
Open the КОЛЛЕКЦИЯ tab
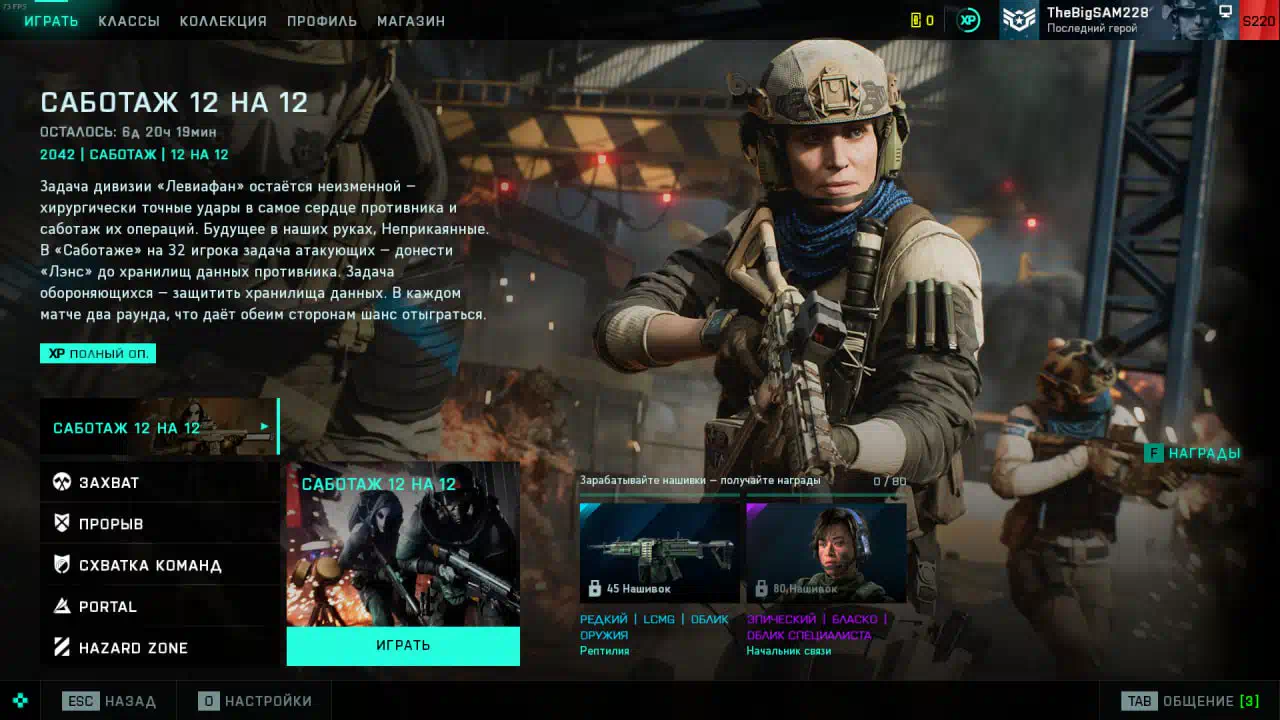[x=223, y=21]
